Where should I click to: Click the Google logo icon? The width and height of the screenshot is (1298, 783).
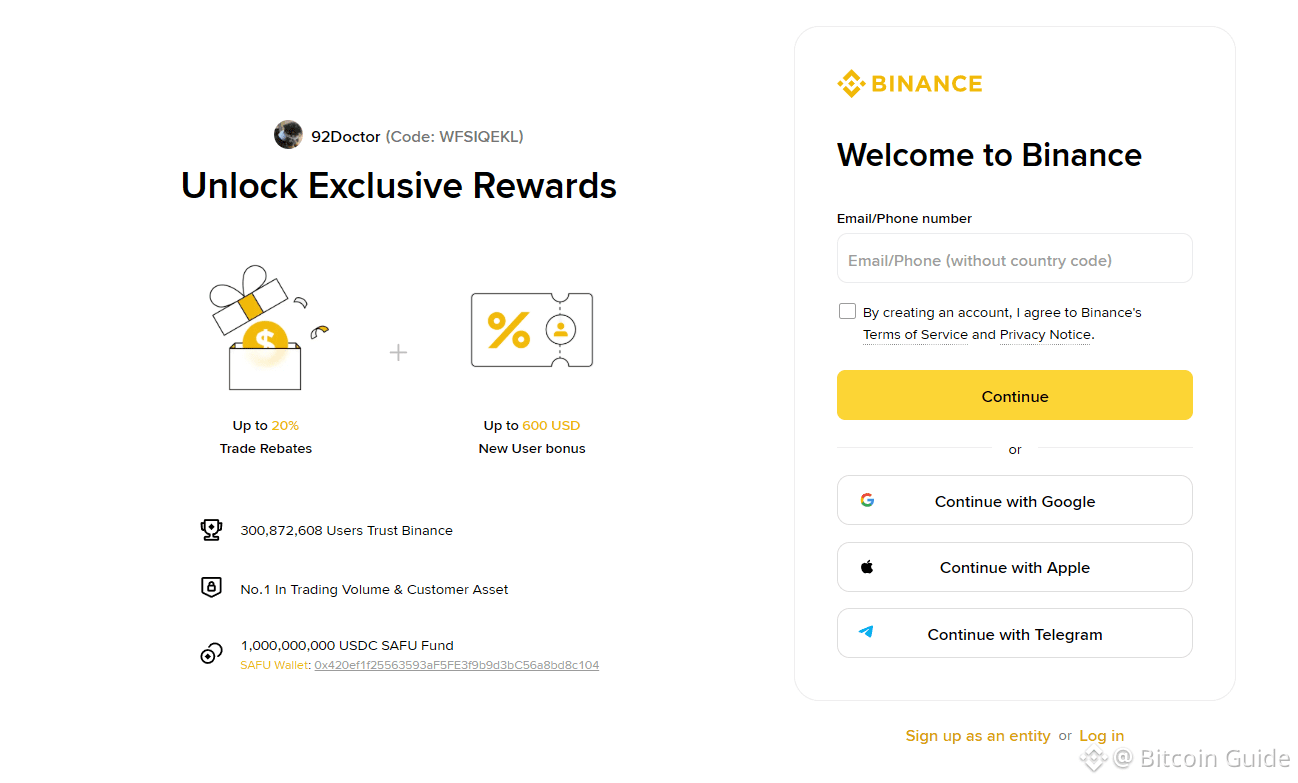point(867,500)
